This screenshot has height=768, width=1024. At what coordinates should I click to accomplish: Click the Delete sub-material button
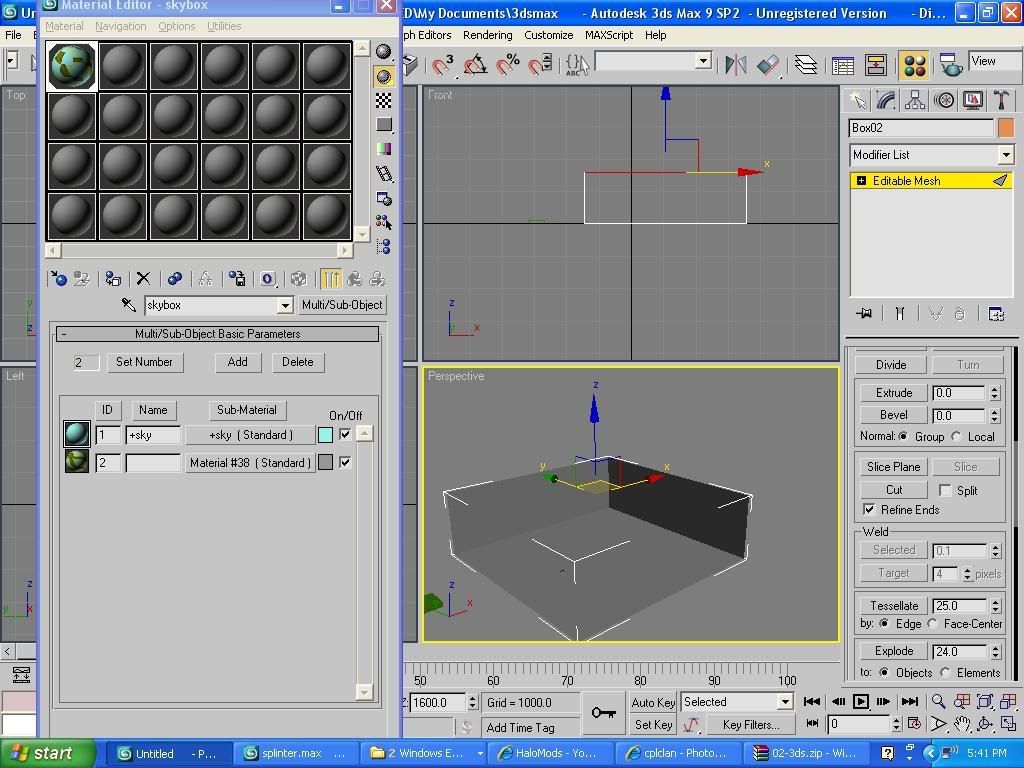tap(298, 362)
